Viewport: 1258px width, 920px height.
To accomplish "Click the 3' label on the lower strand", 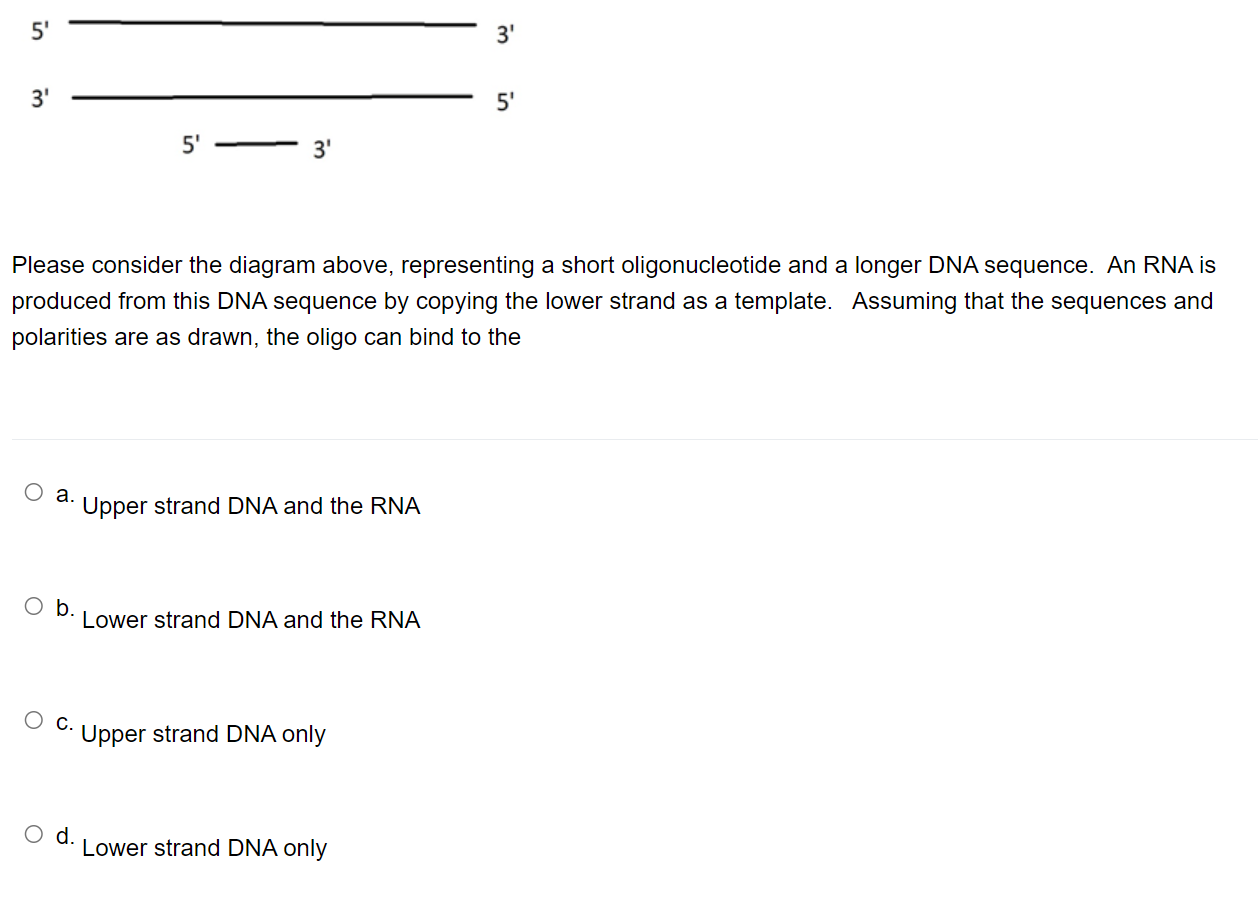I will (40, 99).
